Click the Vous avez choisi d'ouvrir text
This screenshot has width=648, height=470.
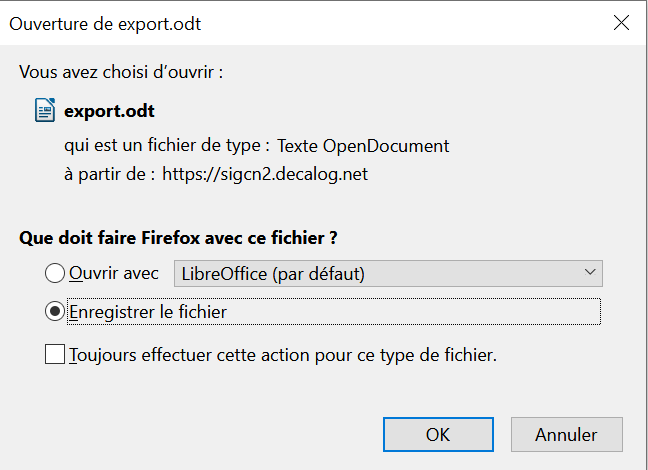tap(121, 72)
